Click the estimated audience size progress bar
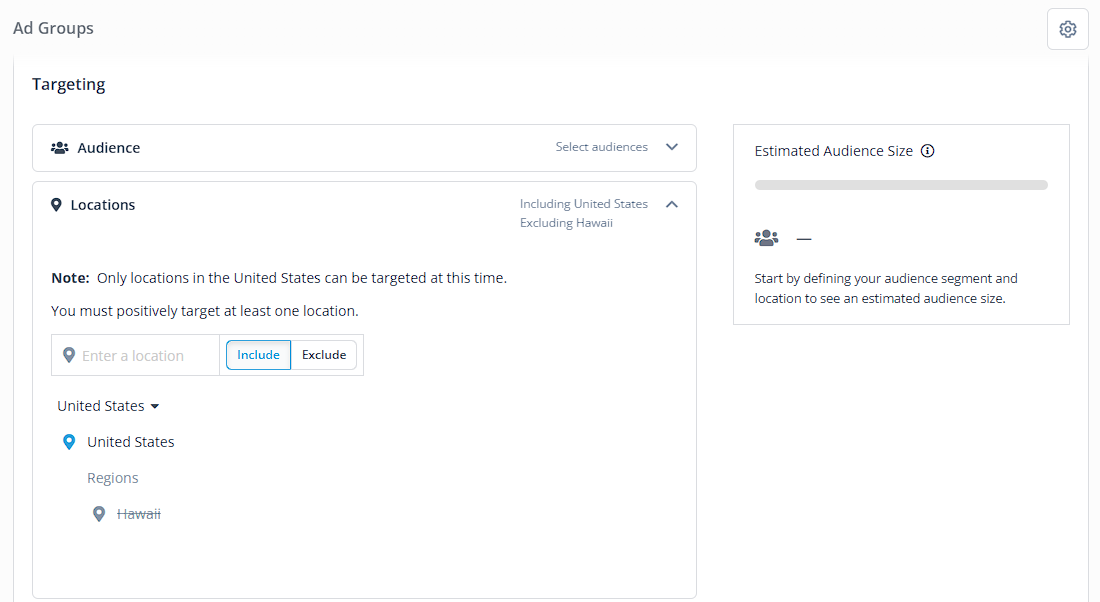 coord(901,185)
